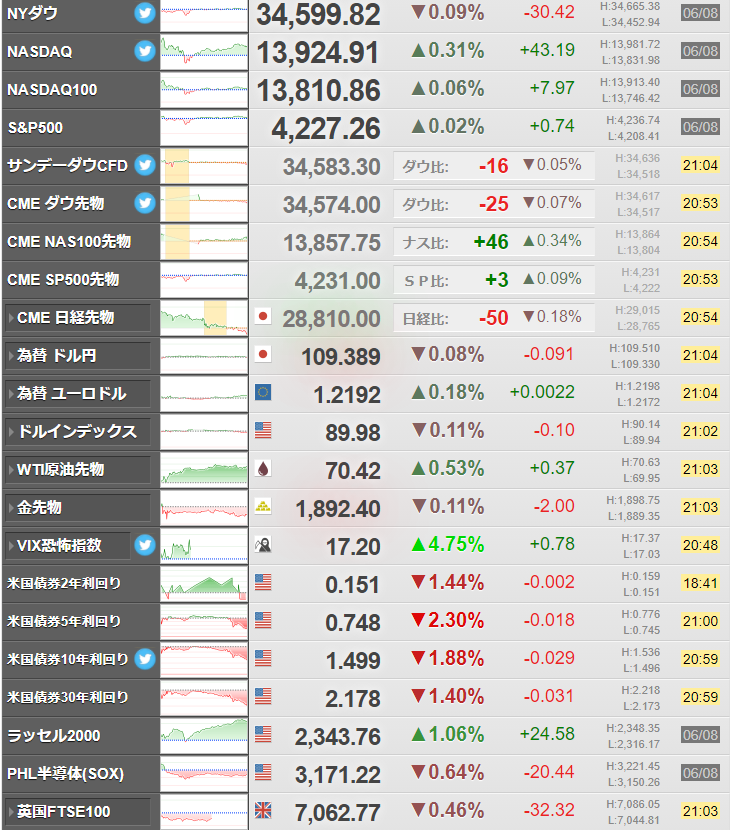This screenshot has width=731, height=830.
Task: Select the SOX price 3,171.22
Action: (338, 775)
